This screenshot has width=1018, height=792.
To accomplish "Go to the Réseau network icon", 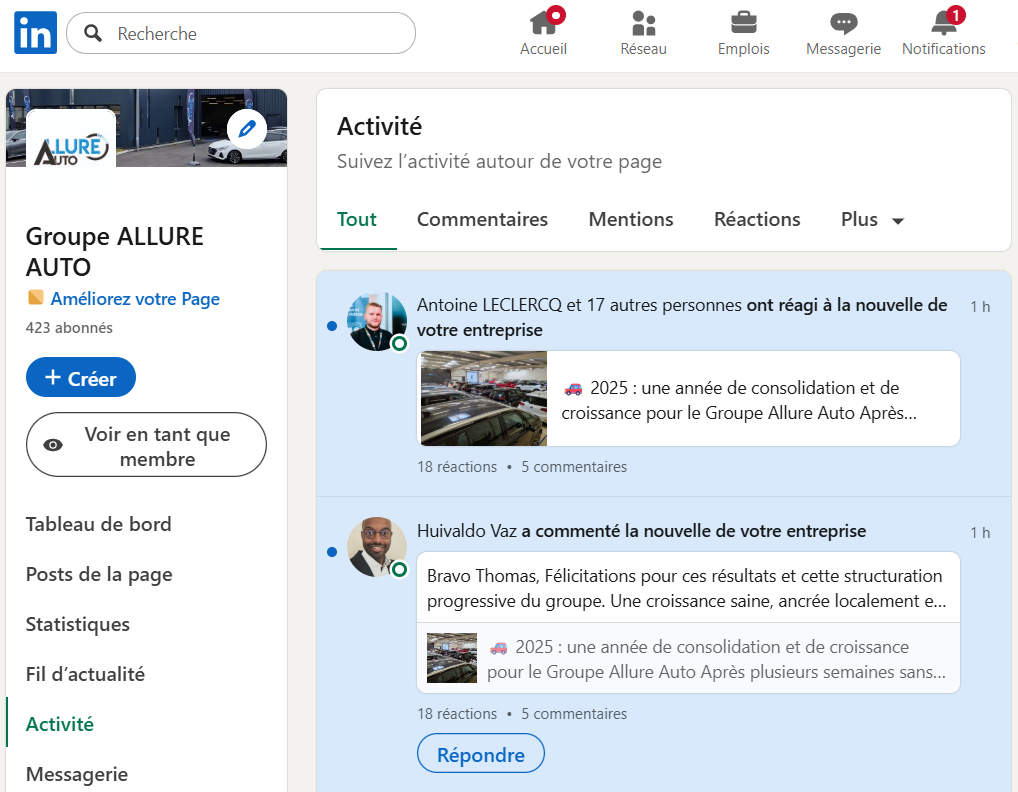I will 643,23.
